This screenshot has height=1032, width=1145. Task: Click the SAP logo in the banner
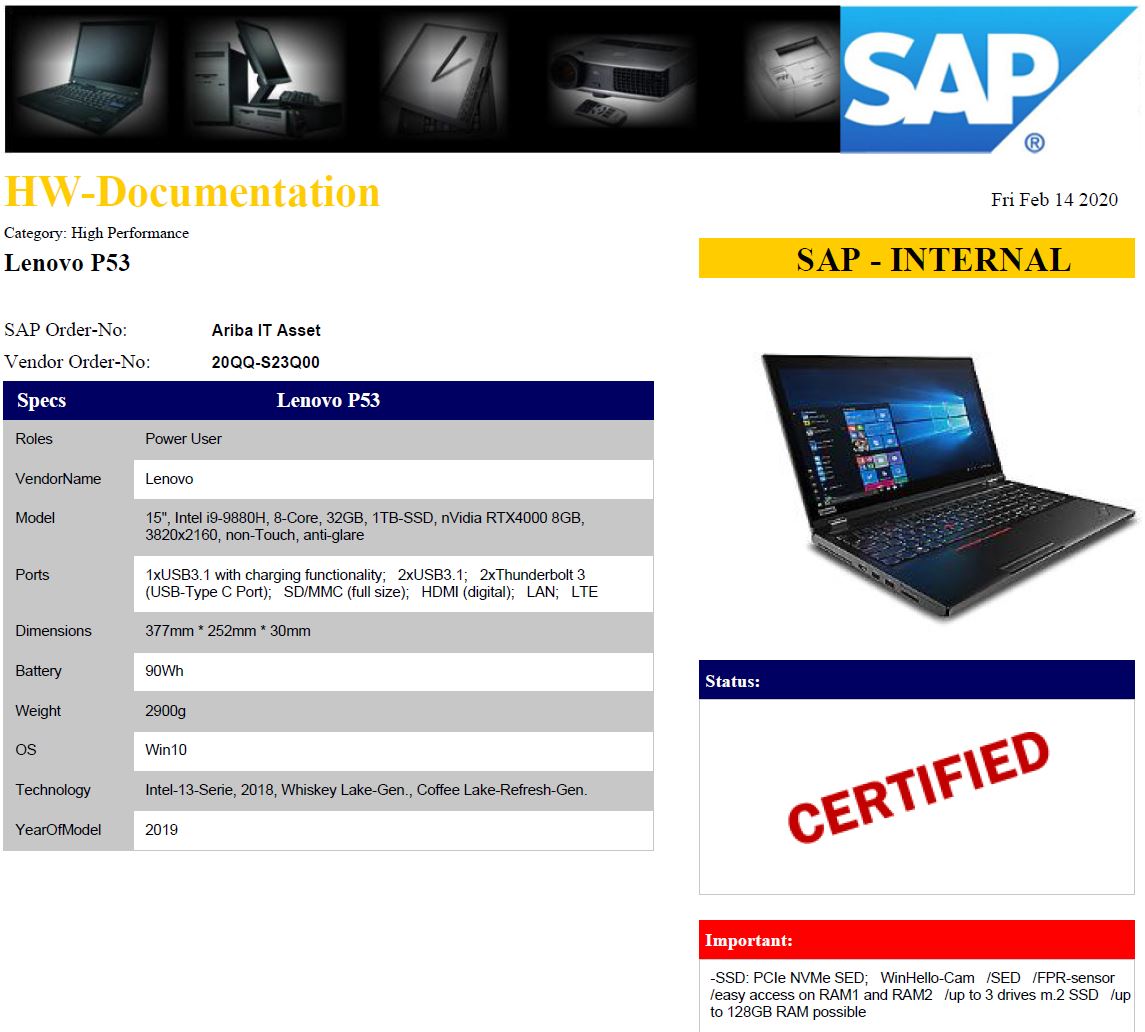click(987, 79)
